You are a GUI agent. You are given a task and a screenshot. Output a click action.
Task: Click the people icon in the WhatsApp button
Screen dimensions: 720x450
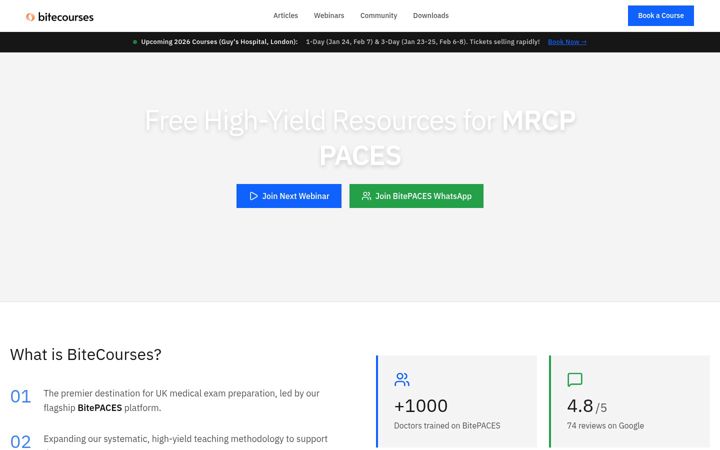click(366, 196)
